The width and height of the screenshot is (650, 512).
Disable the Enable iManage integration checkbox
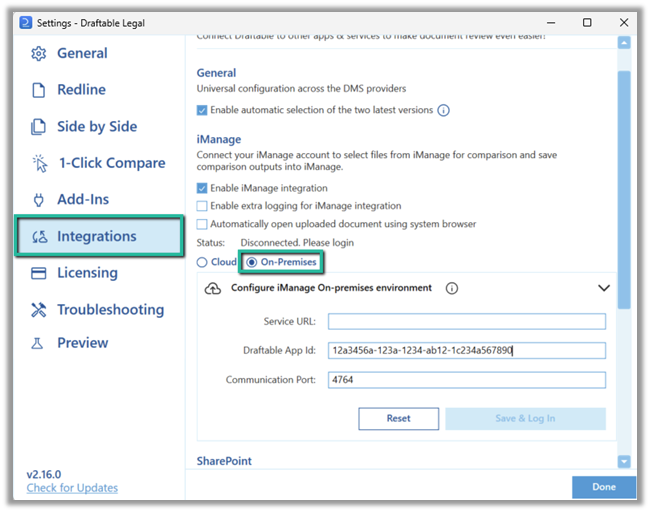point(202,188)
